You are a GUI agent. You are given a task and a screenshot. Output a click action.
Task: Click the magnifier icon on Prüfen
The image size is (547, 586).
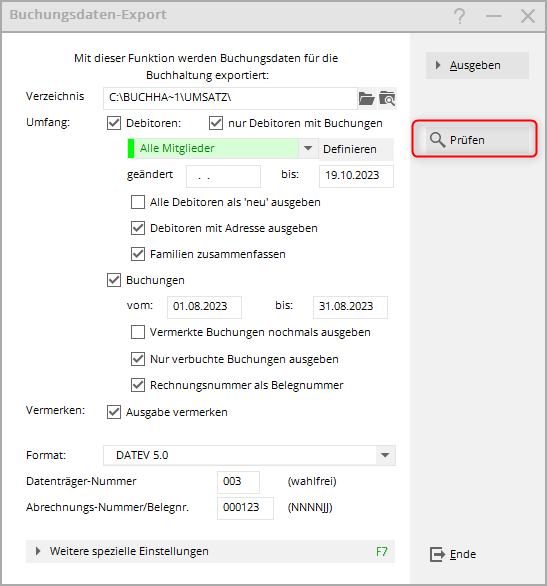point(437,140)
